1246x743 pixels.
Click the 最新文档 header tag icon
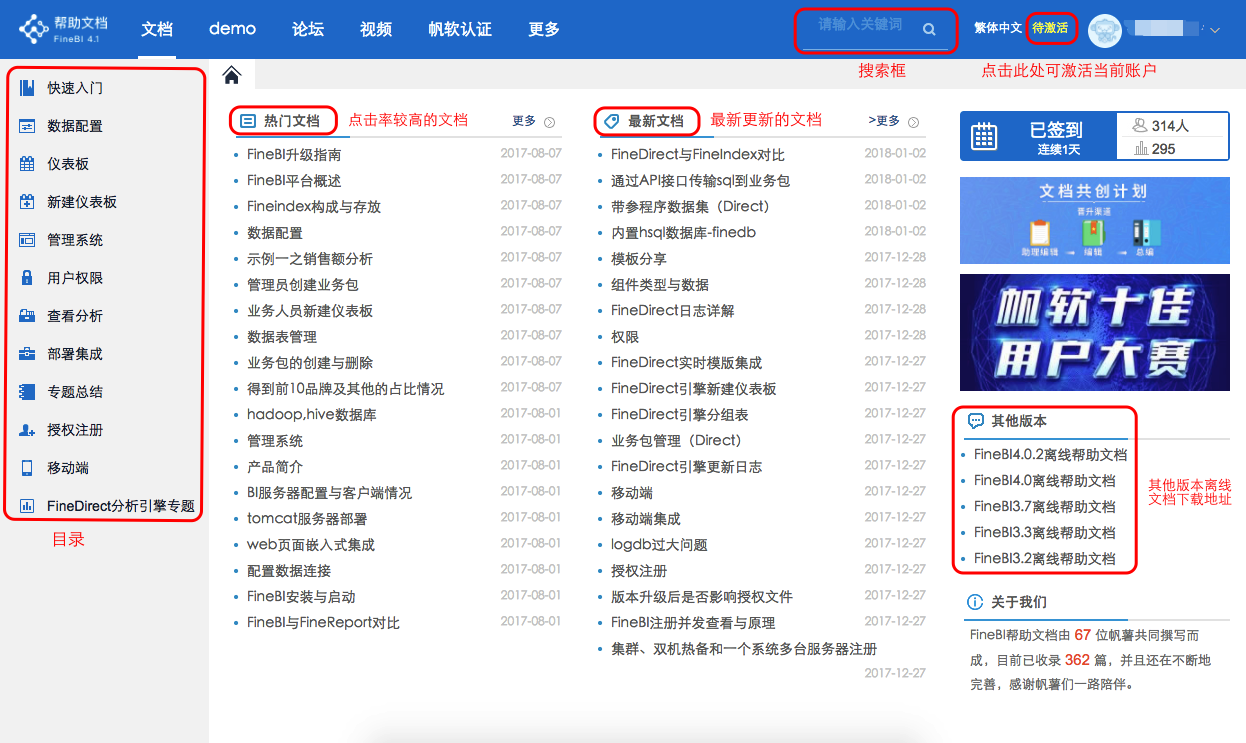[612, 121]
